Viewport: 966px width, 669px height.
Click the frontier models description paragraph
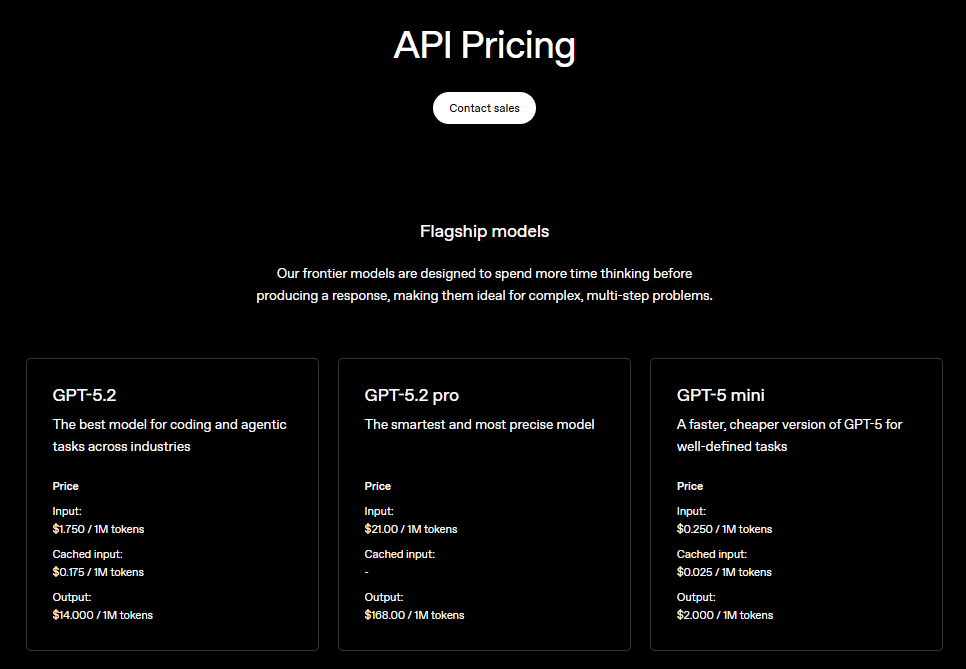point(484,284)
